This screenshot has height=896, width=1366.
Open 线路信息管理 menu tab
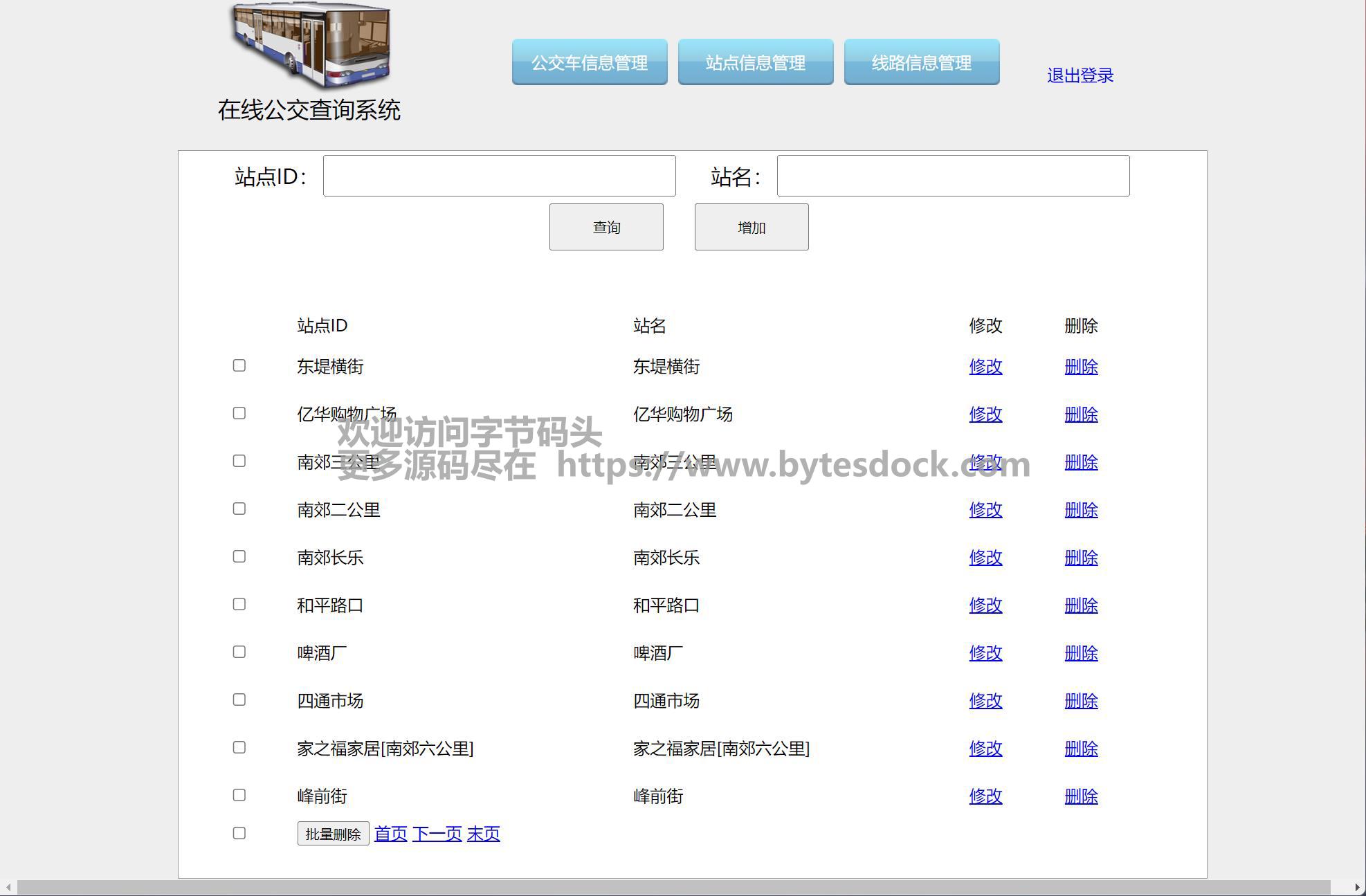coord(922,62)
